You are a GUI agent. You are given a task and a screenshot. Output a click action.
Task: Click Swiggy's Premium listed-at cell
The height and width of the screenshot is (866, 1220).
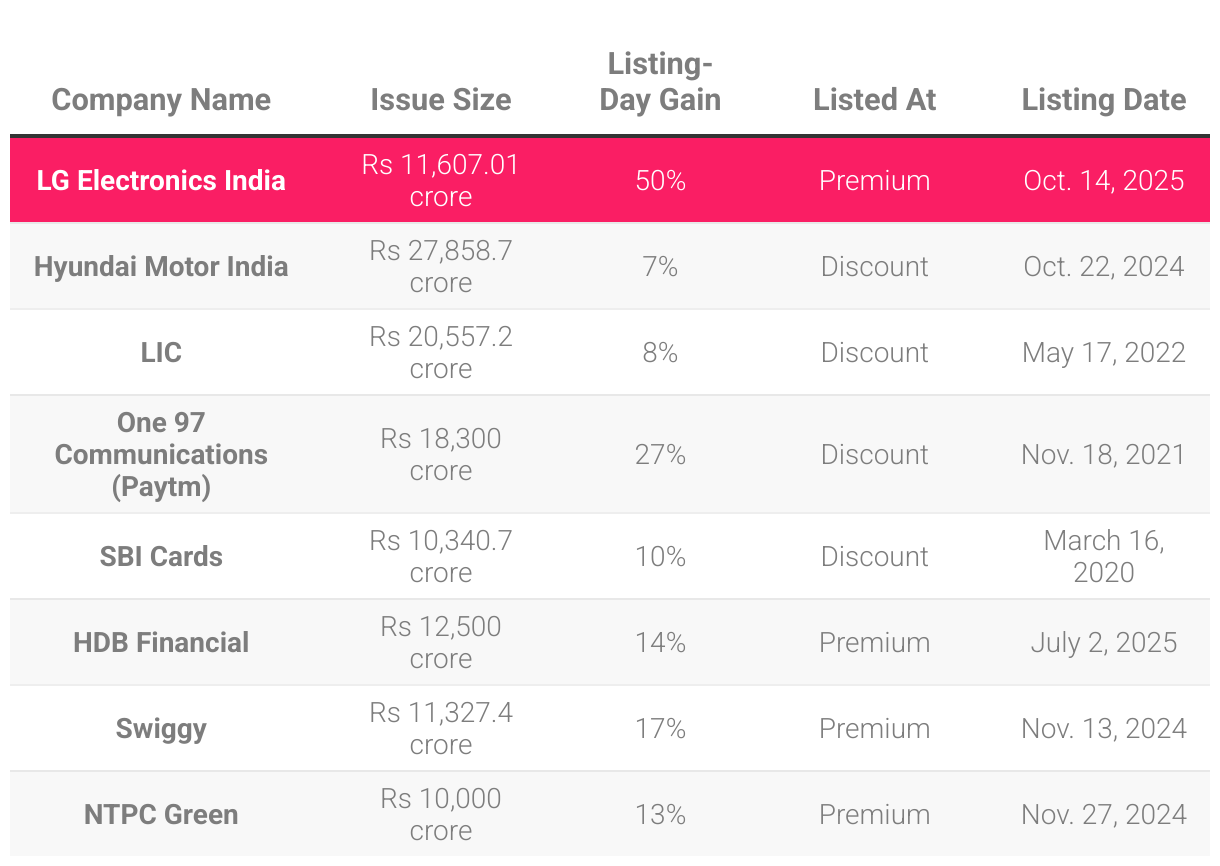[x=875, y=728]
